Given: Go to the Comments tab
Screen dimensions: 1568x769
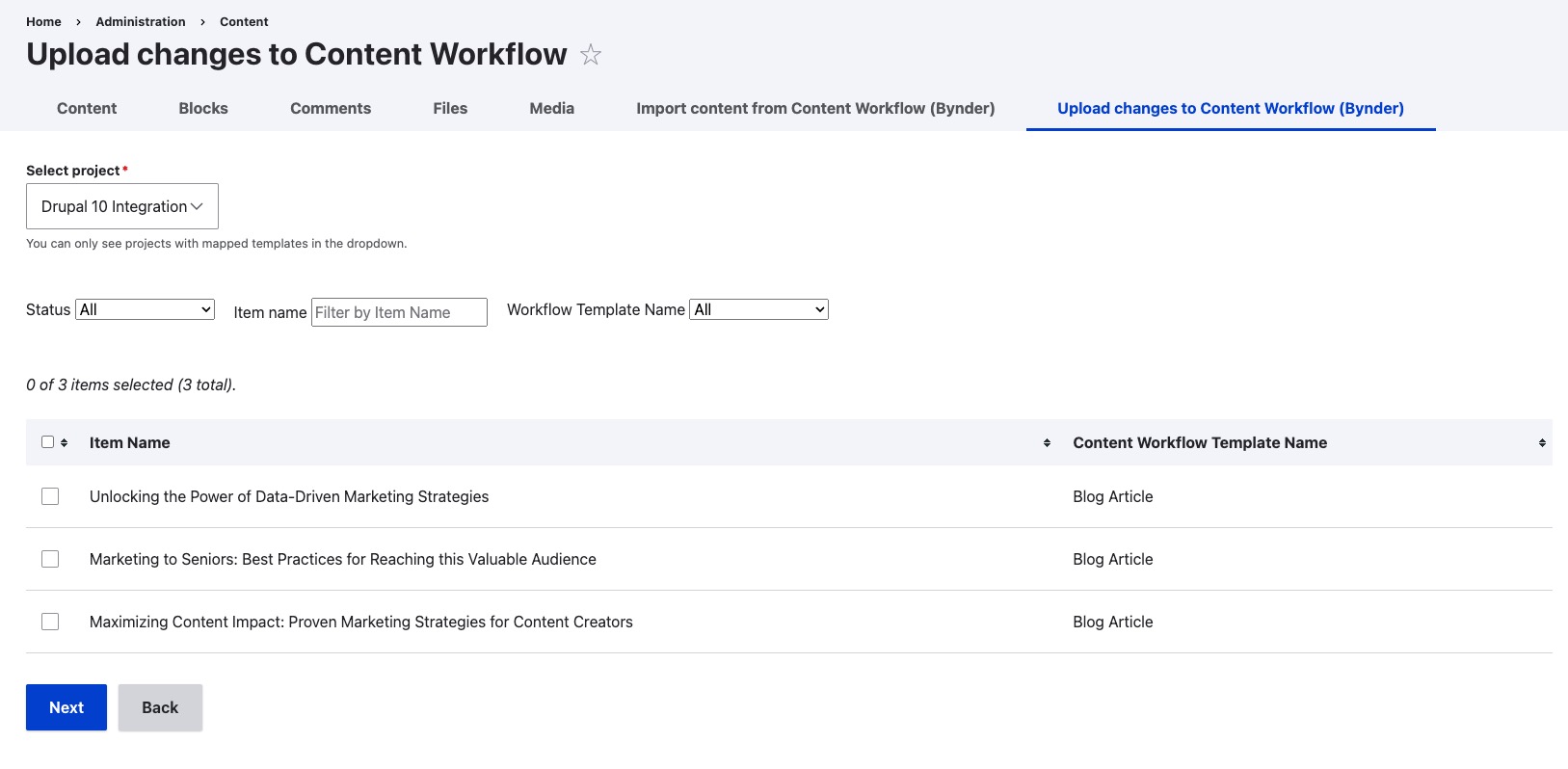Looking at the screenshot, I should click(331, 109).
